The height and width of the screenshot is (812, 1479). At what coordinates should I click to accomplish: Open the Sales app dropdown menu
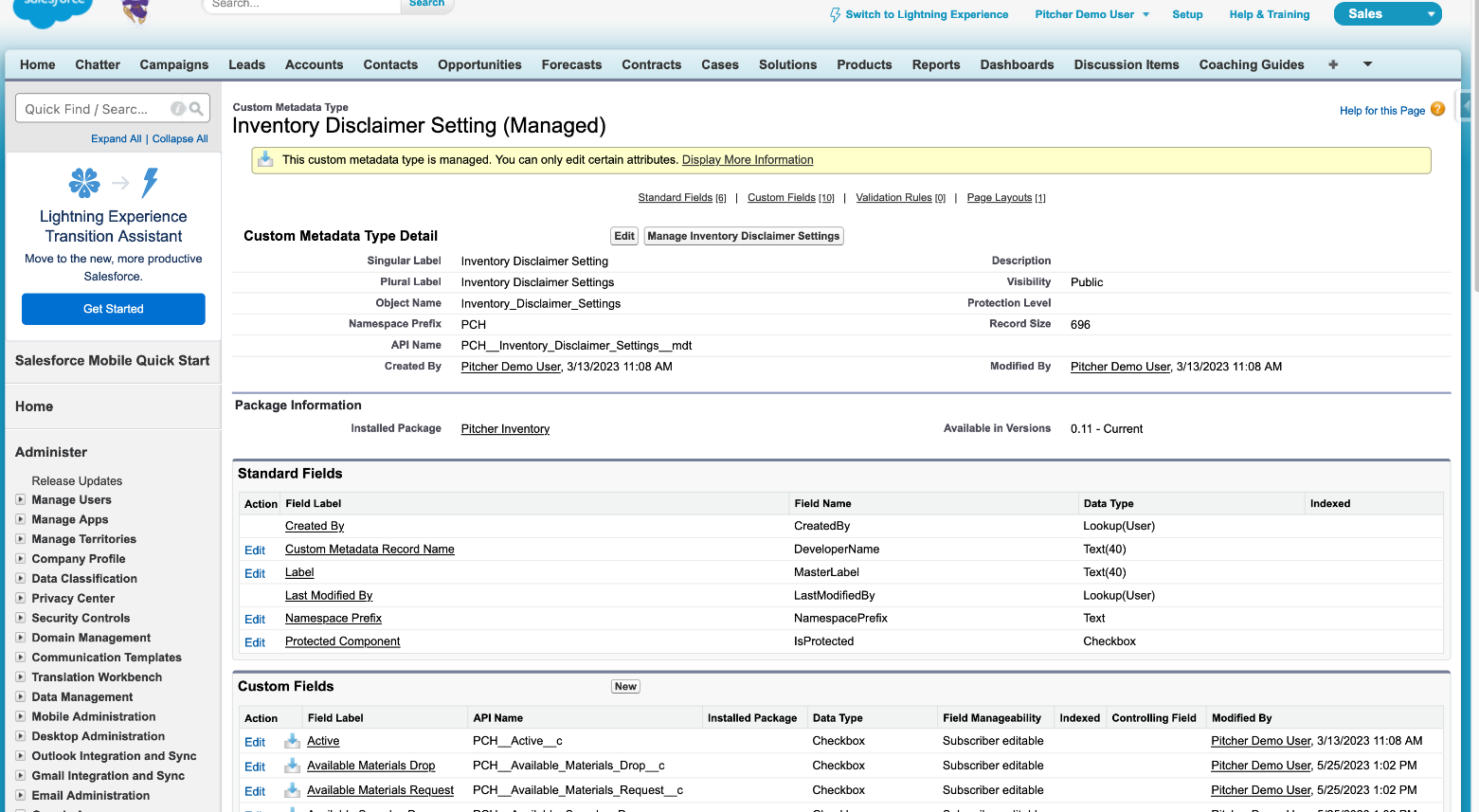[x=1431, y=14]
